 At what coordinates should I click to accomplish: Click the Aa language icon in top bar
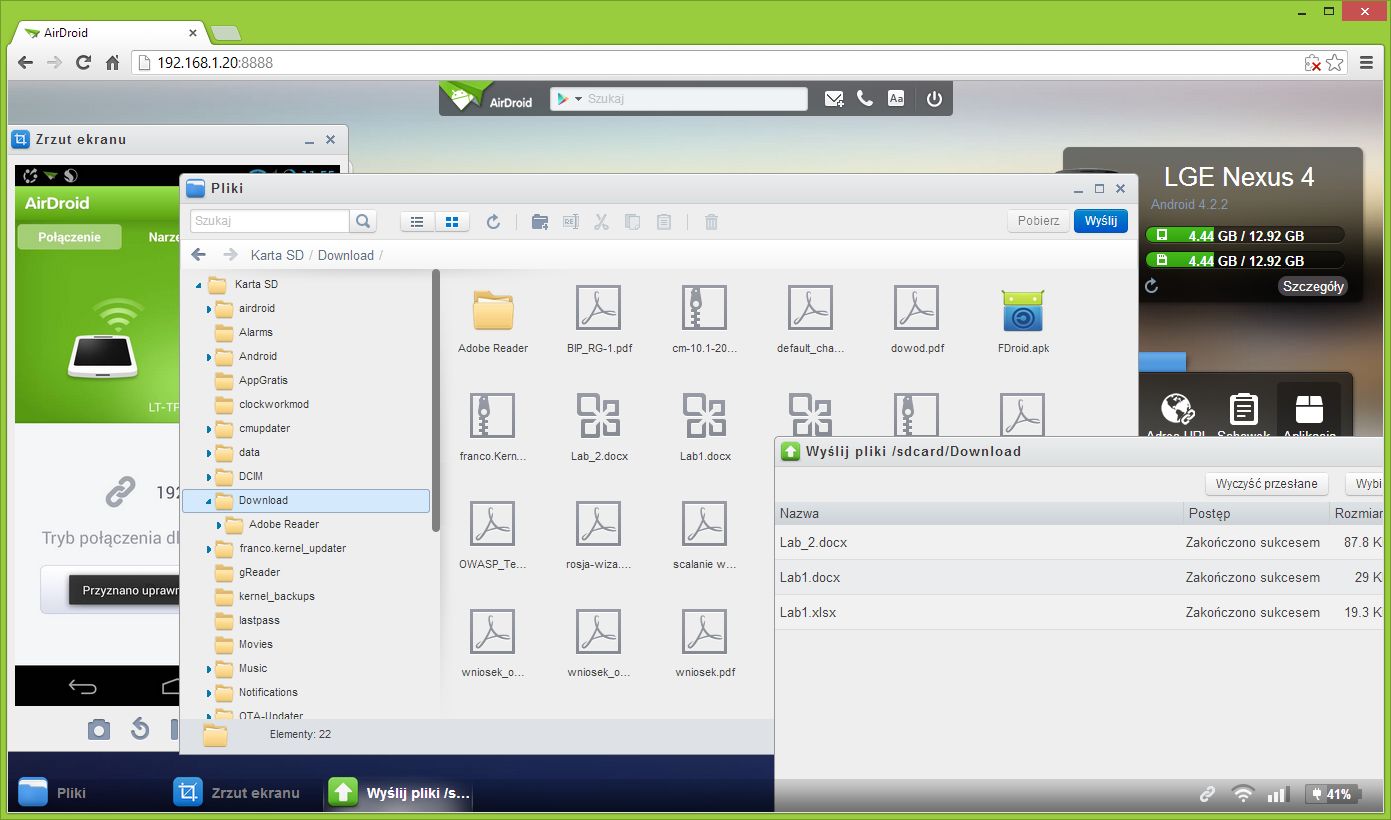pyautogui.click(x=897, y=99)
